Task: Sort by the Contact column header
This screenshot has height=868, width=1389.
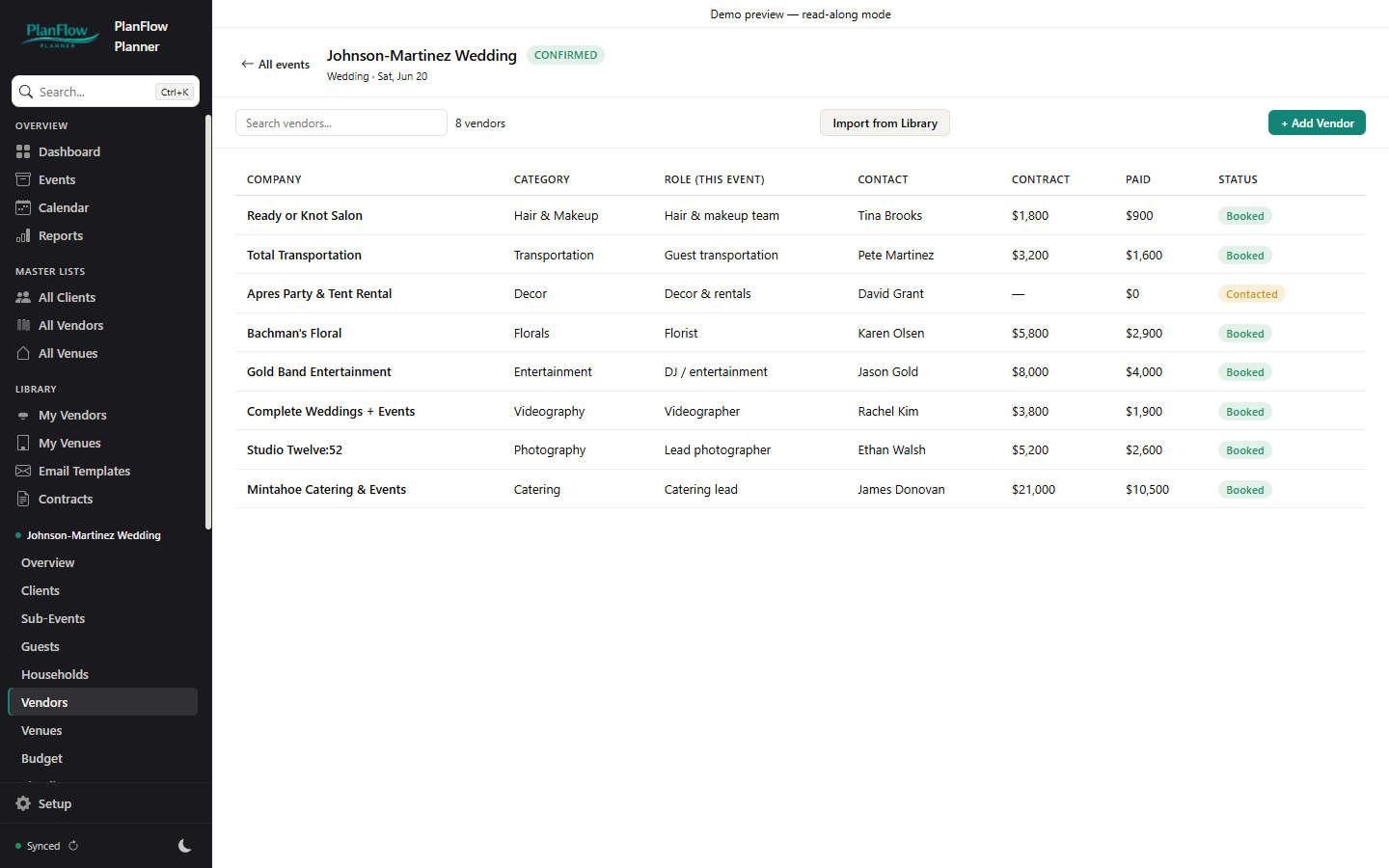Action: [883, 179]
